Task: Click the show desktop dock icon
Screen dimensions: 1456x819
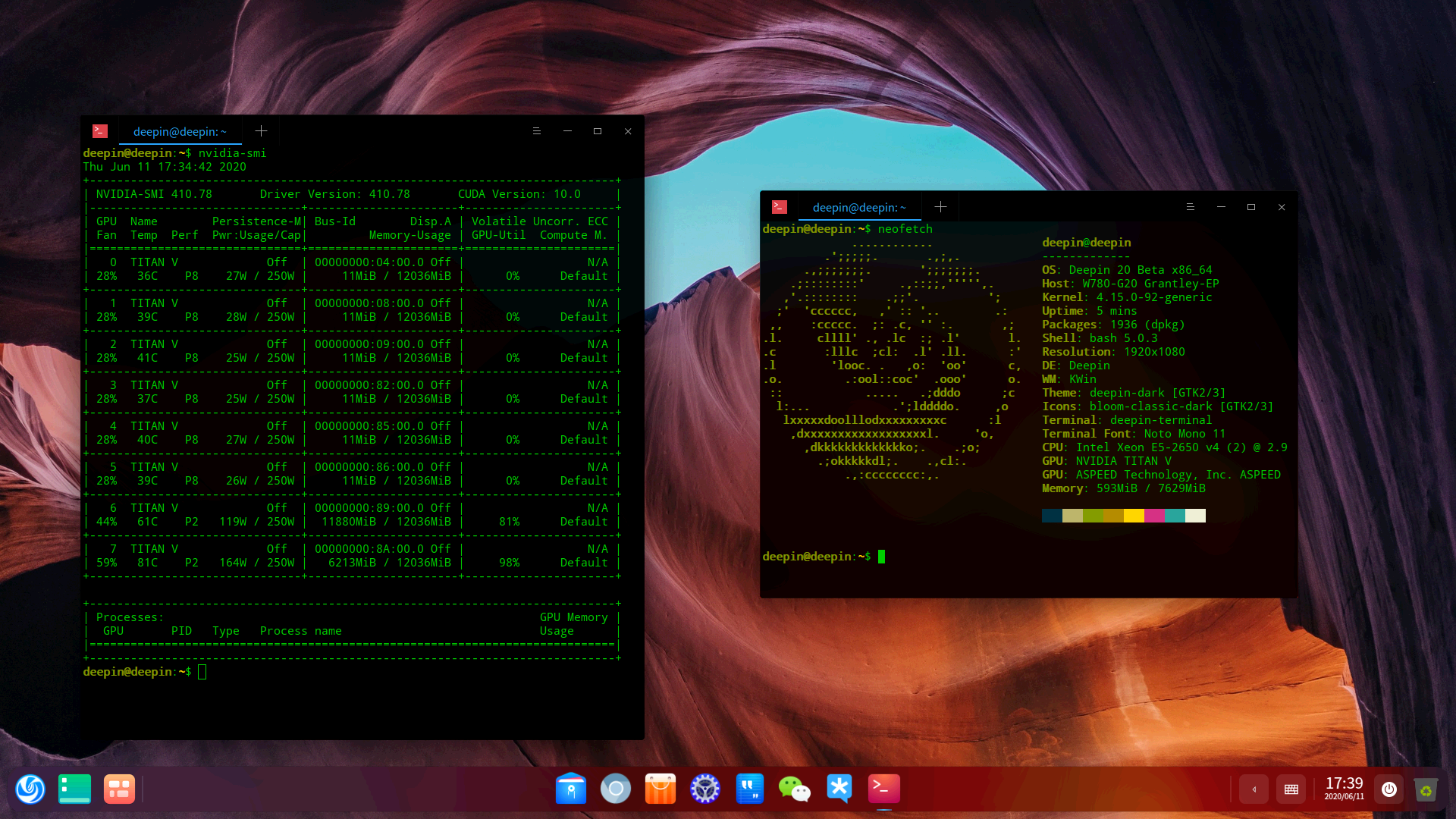Action: click(x=75, y=789)
